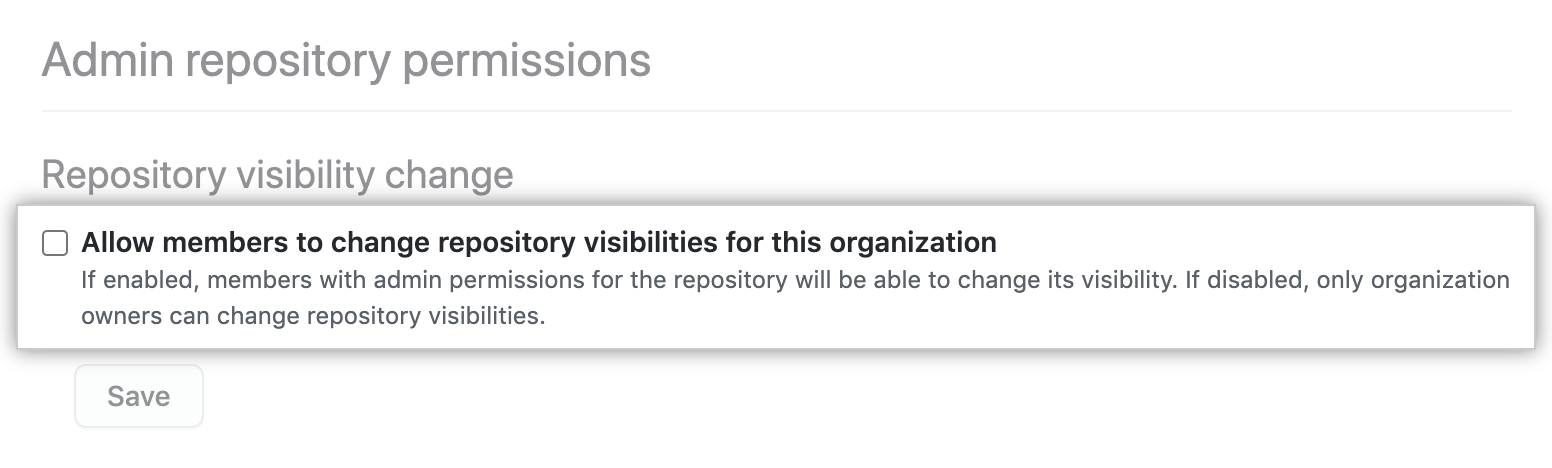Click the 'Repository visibility change' subheading
The width and height of the screenshot is (1552, 468).
pyautogui.click(x=277, y=175)
